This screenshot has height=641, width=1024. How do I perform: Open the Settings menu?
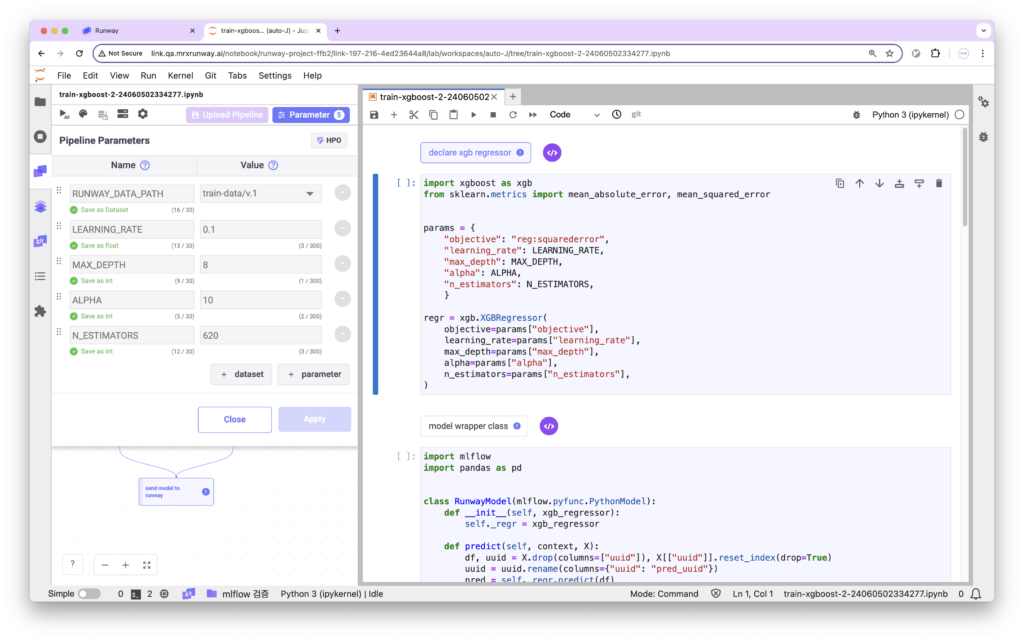tap(275, 76)
